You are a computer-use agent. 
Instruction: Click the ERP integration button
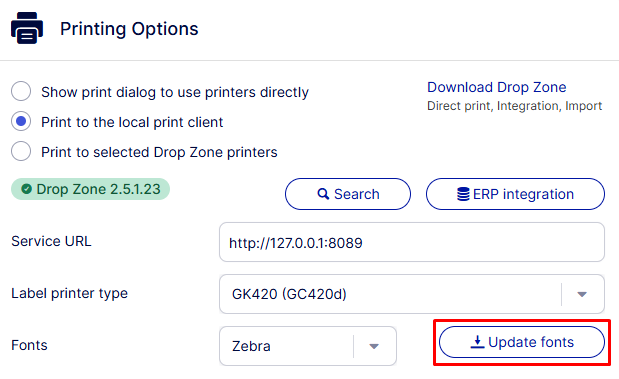(x=515, y=194)
